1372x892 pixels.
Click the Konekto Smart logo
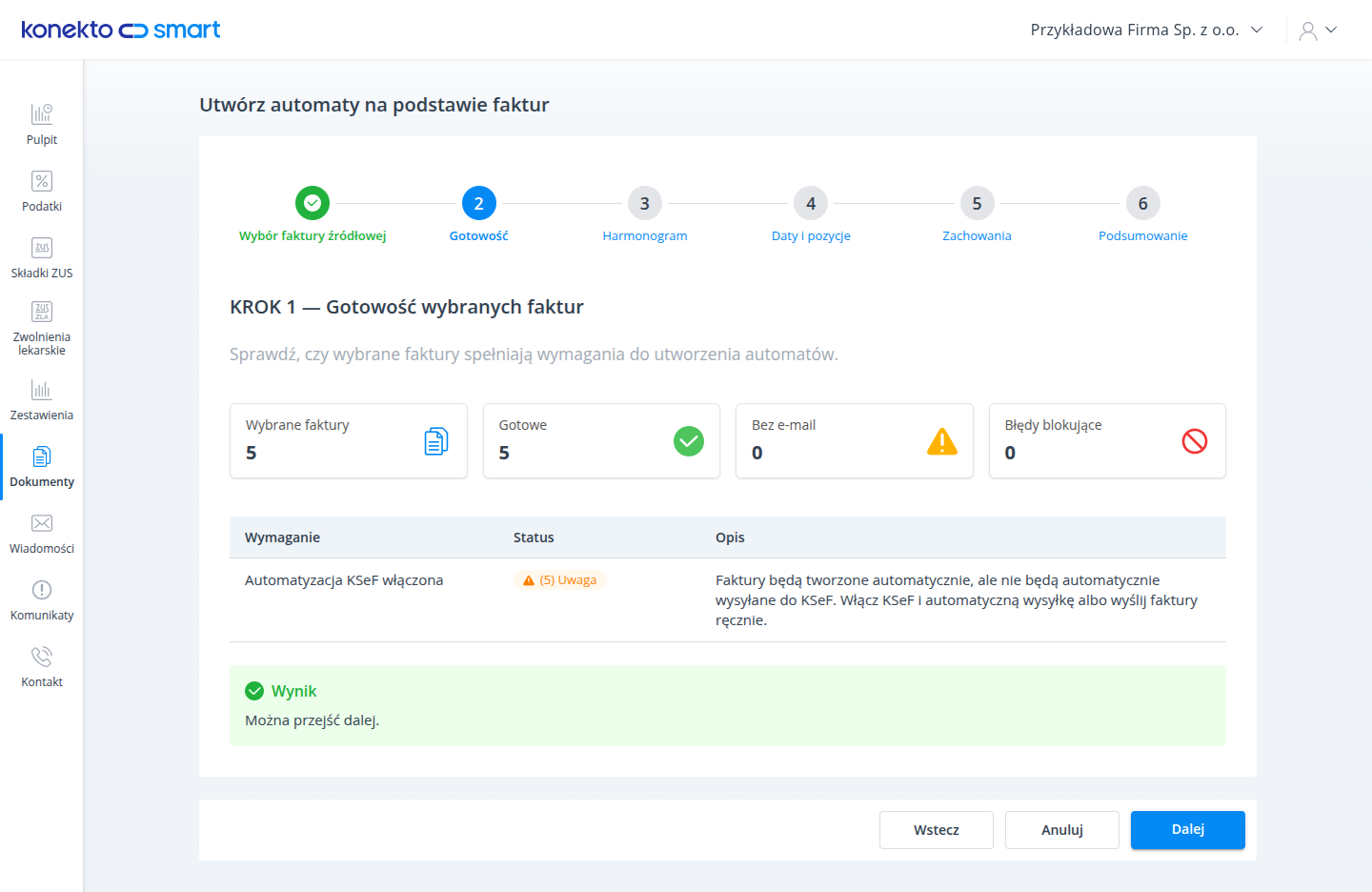click(121, 30)
